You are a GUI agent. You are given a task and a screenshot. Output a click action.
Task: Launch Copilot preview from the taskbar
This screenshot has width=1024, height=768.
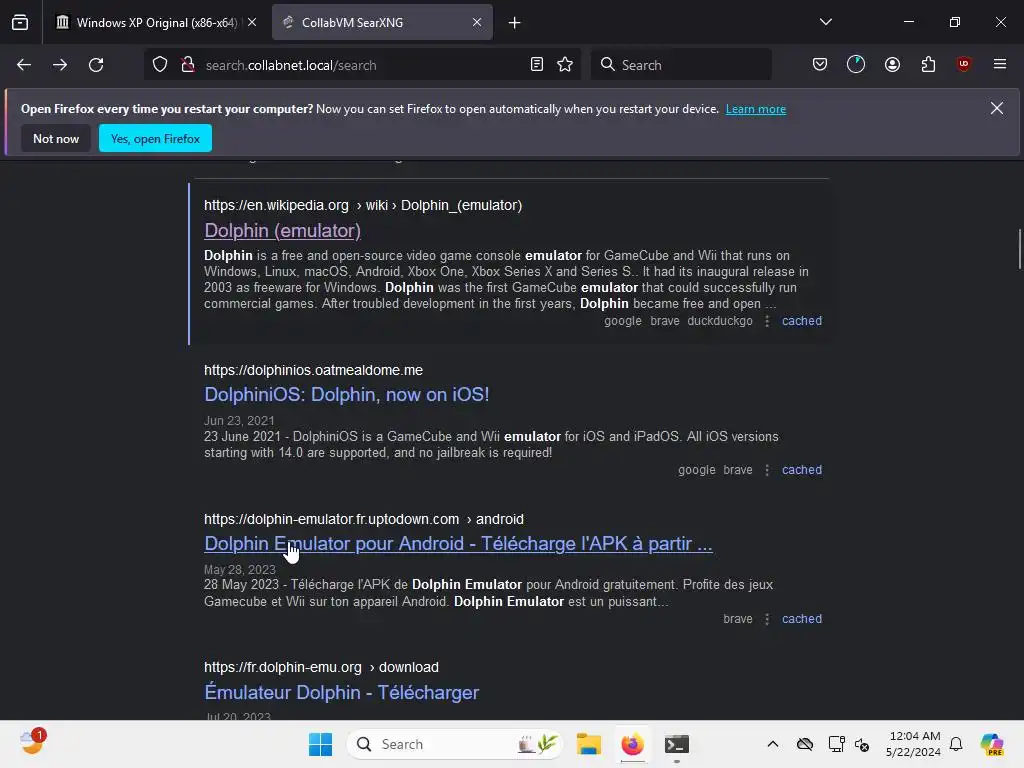991,744
